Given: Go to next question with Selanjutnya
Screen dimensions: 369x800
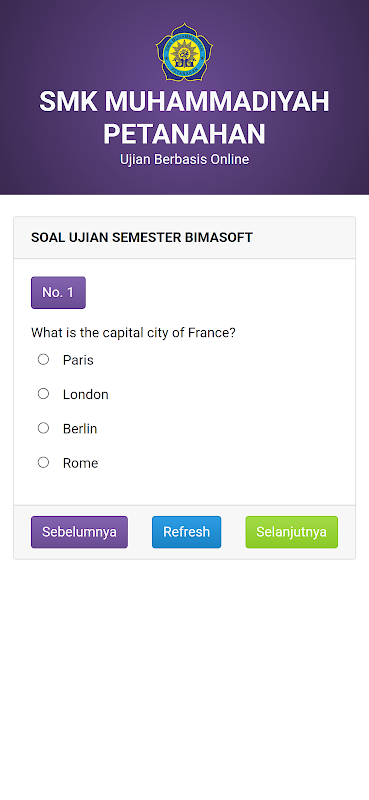Looking at the screenshot, I should pyautogui.click(x=291, y=532).
